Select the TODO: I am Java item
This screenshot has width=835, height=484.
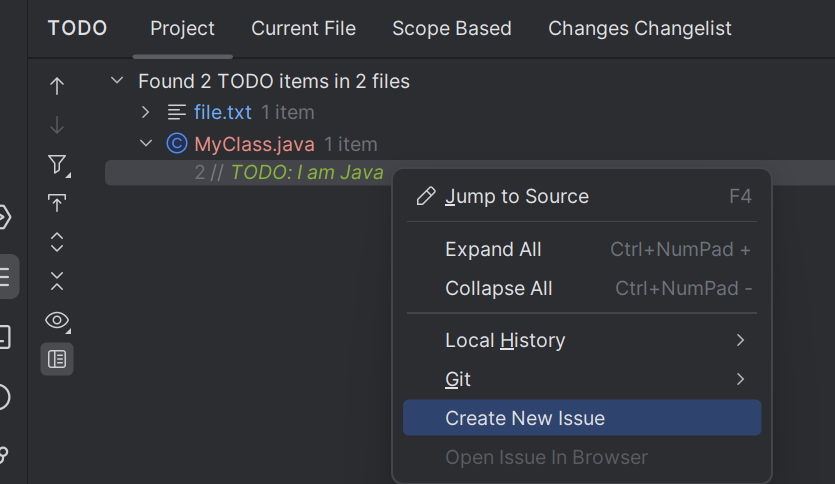tap(306, 172)
